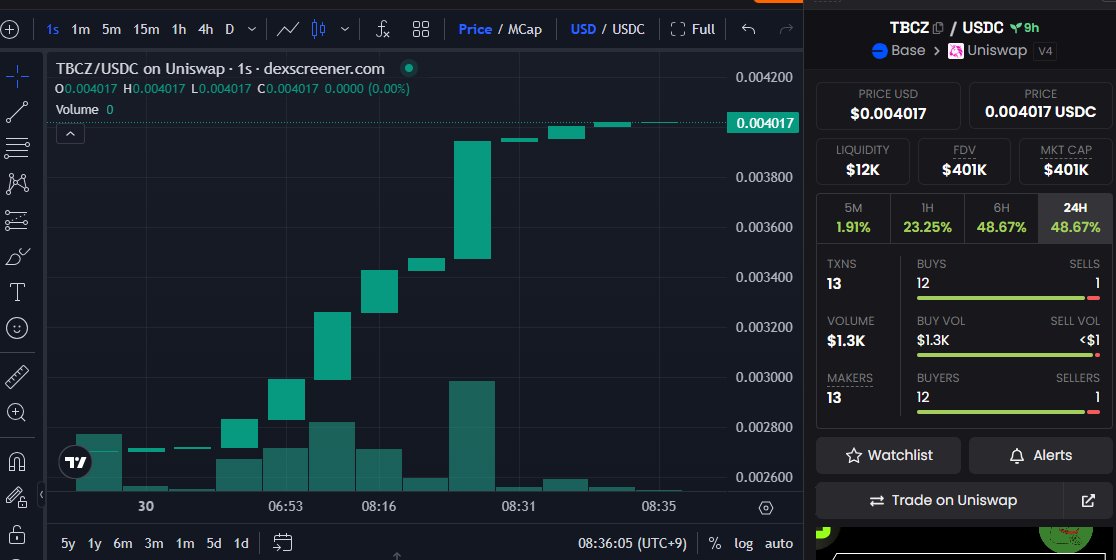This screenshot has width=1116, height=560.
Task: Add TBCZ to Watchlist
Action: coord(888,455)
